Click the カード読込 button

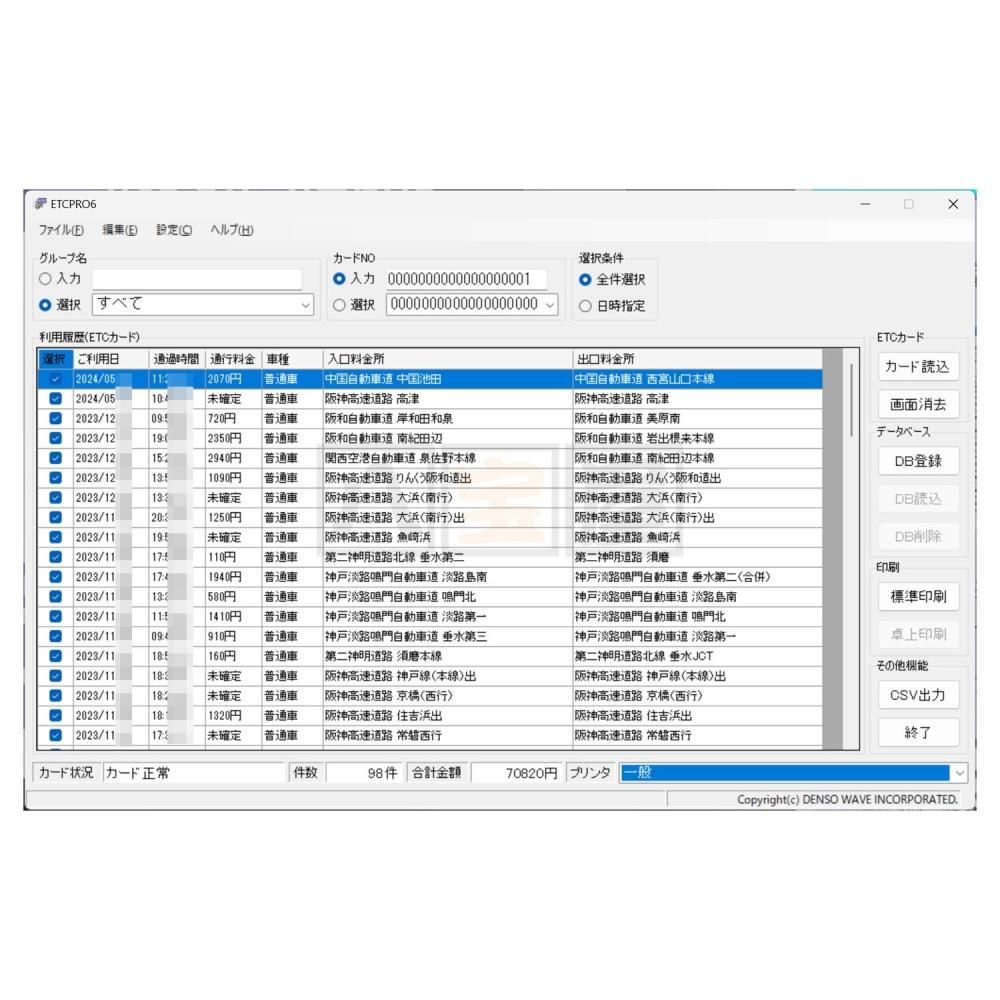click(x=918, y=367)
